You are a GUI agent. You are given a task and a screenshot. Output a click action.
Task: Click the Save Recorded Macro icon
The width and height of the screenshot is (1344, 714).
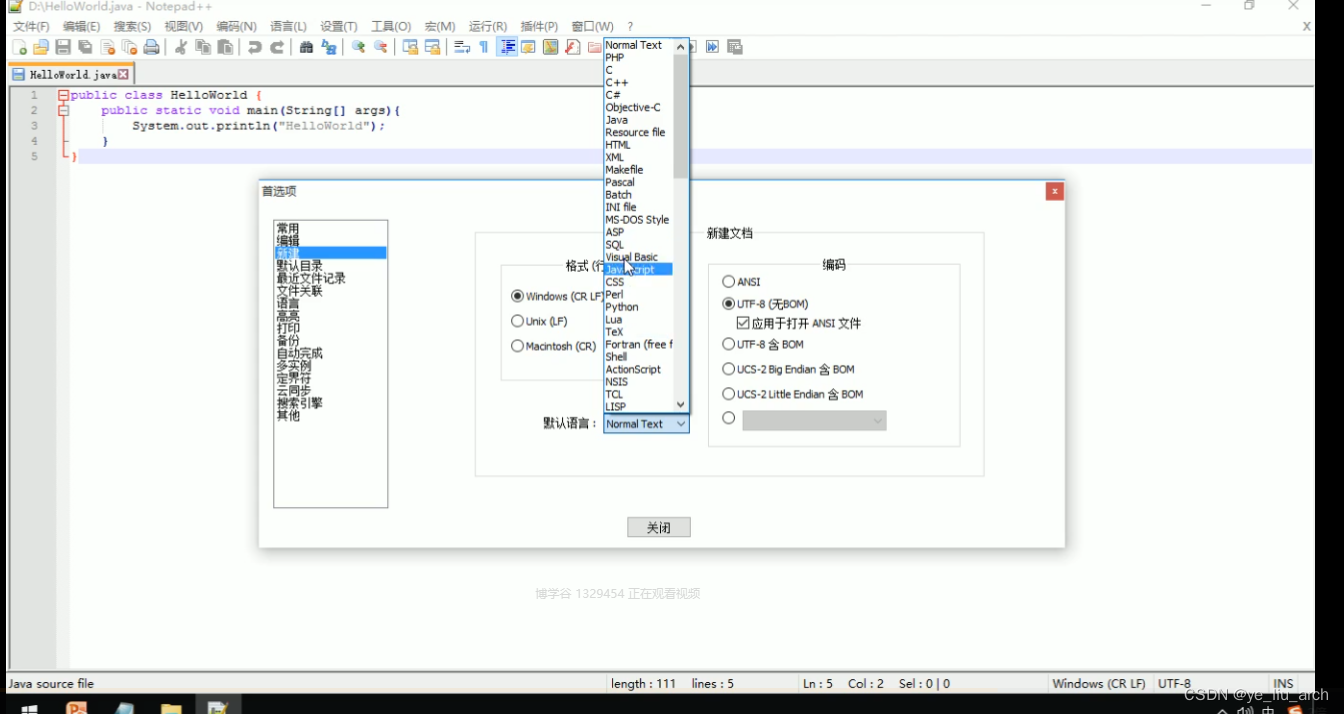click(x=735, y=47)
